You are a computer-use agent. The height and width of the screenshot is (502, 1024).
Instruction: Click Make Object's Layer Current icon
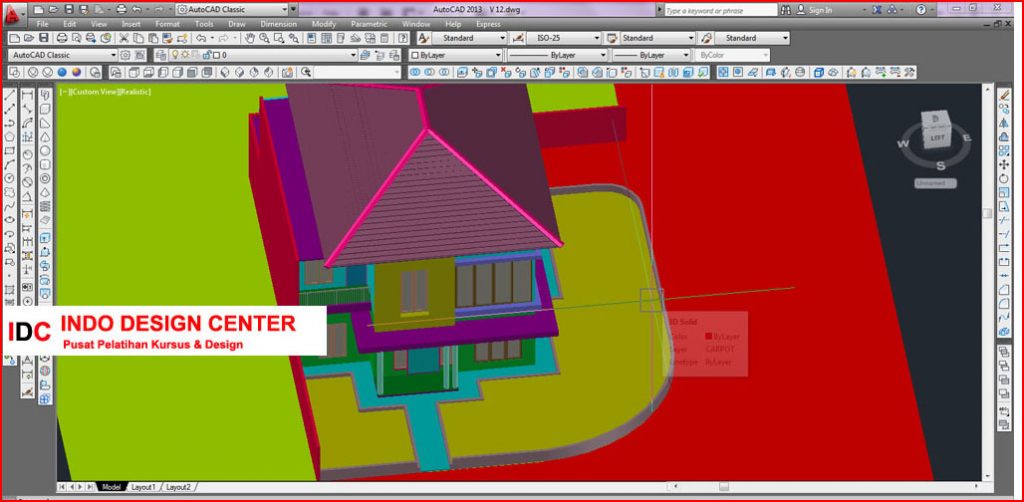[x=366, y=55]
